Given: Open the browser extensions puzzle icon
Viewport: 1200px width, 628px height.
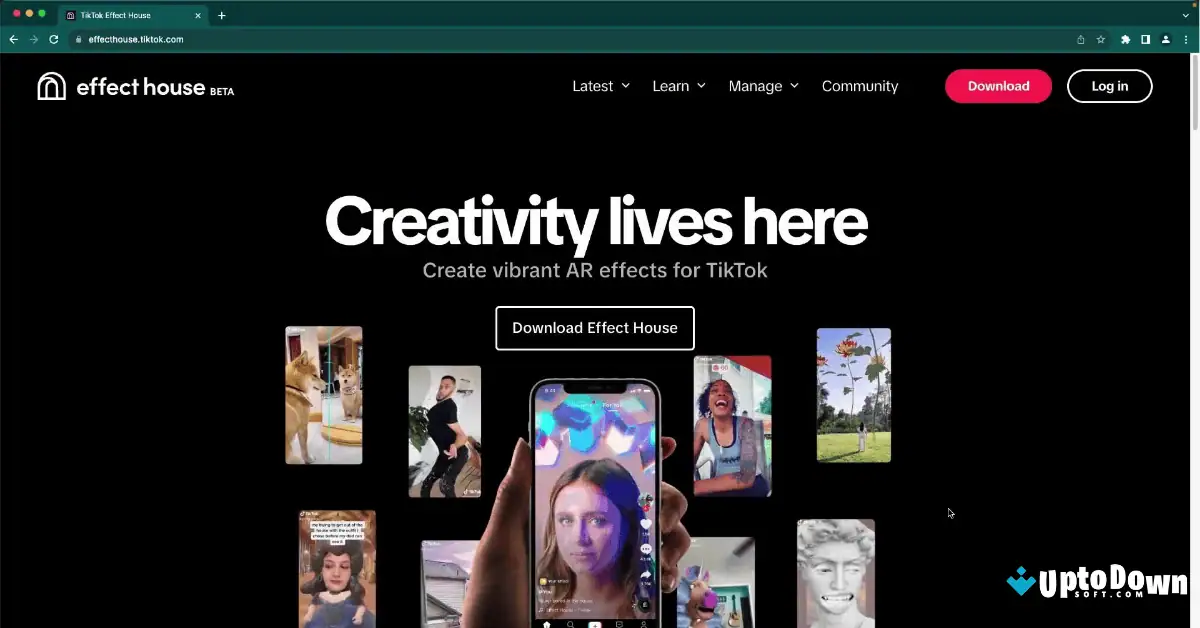Looking at the screenshot, I should pyautogui.click(x=1126, y=39).
